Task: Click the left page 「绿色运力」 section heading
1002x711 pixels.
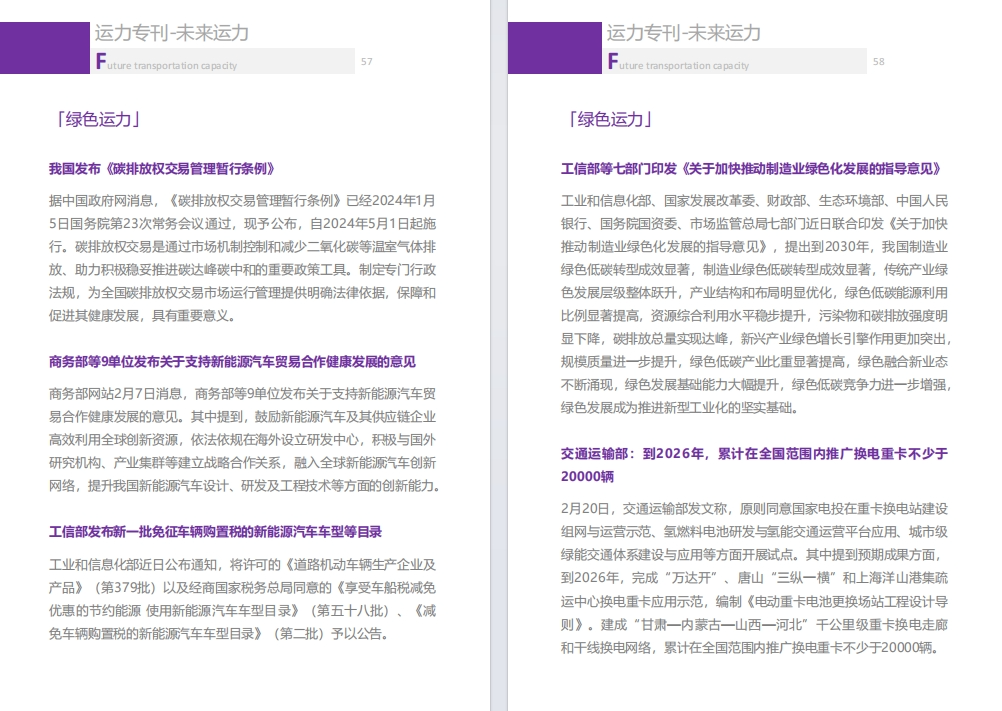Action: pyautogui.click(x=98, y=119)
